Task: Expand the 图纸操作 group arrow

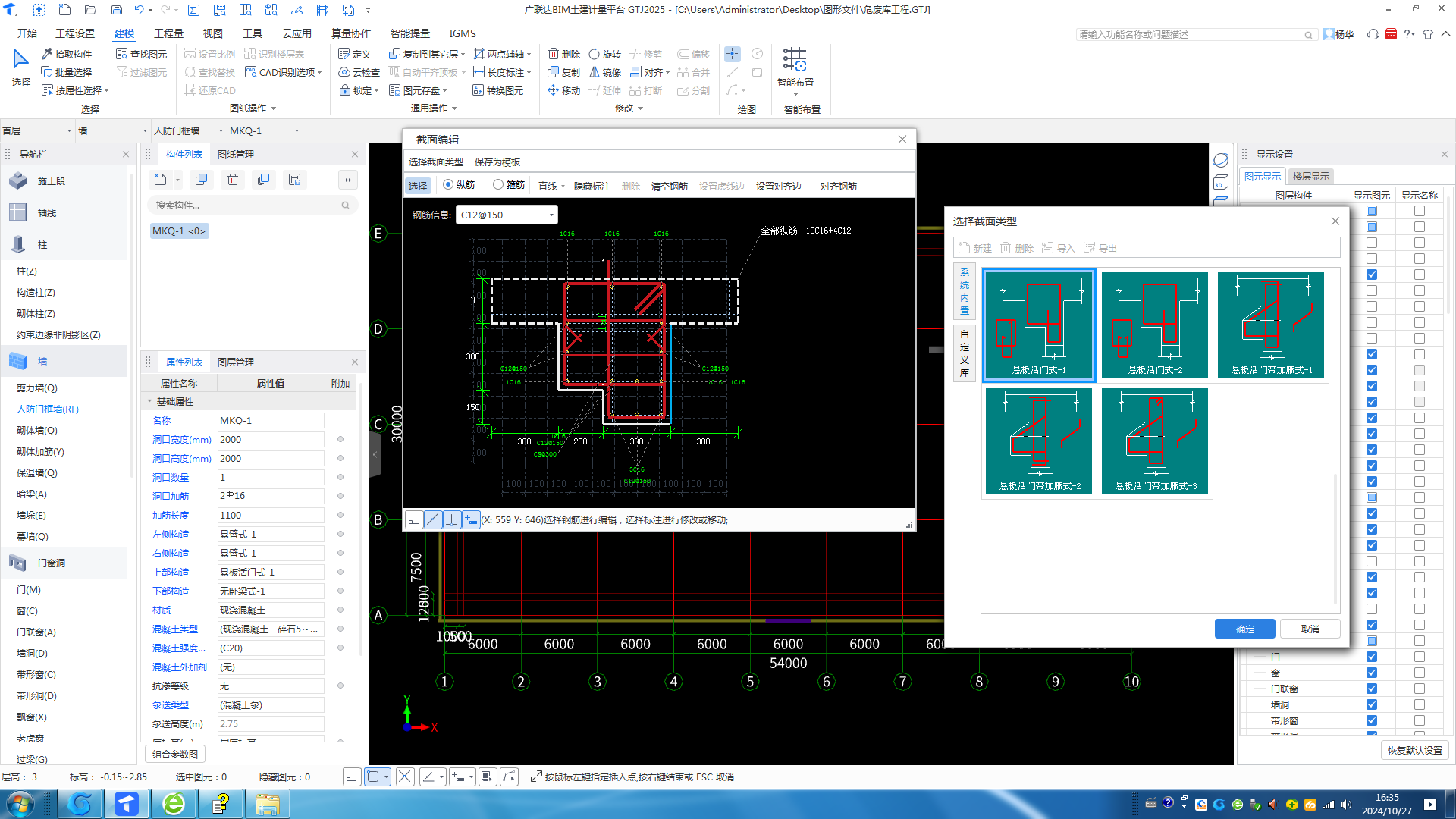Action: click(x=273, y=108)
